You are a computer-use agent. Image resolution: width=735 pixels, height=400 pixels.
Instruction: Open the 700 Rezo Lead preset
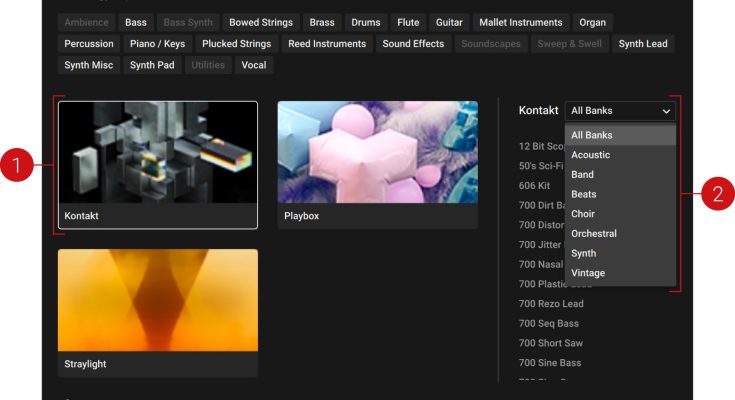click(551, 304)
